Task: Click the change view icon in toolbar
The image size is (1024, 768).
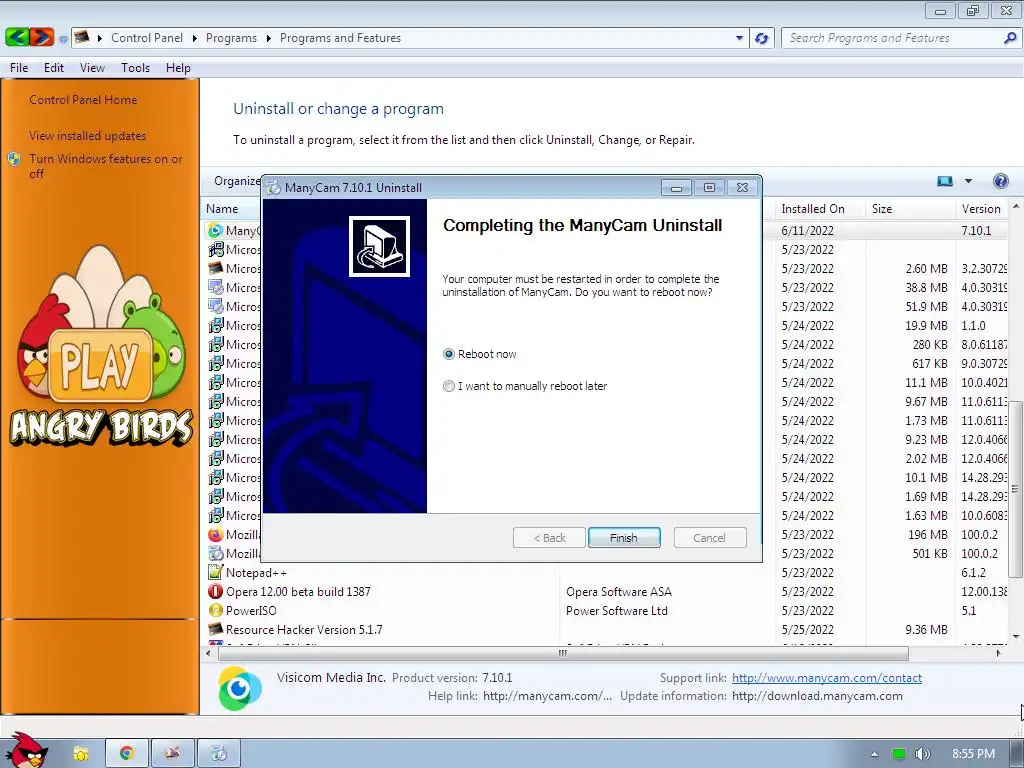Action: tap(945, 181)
